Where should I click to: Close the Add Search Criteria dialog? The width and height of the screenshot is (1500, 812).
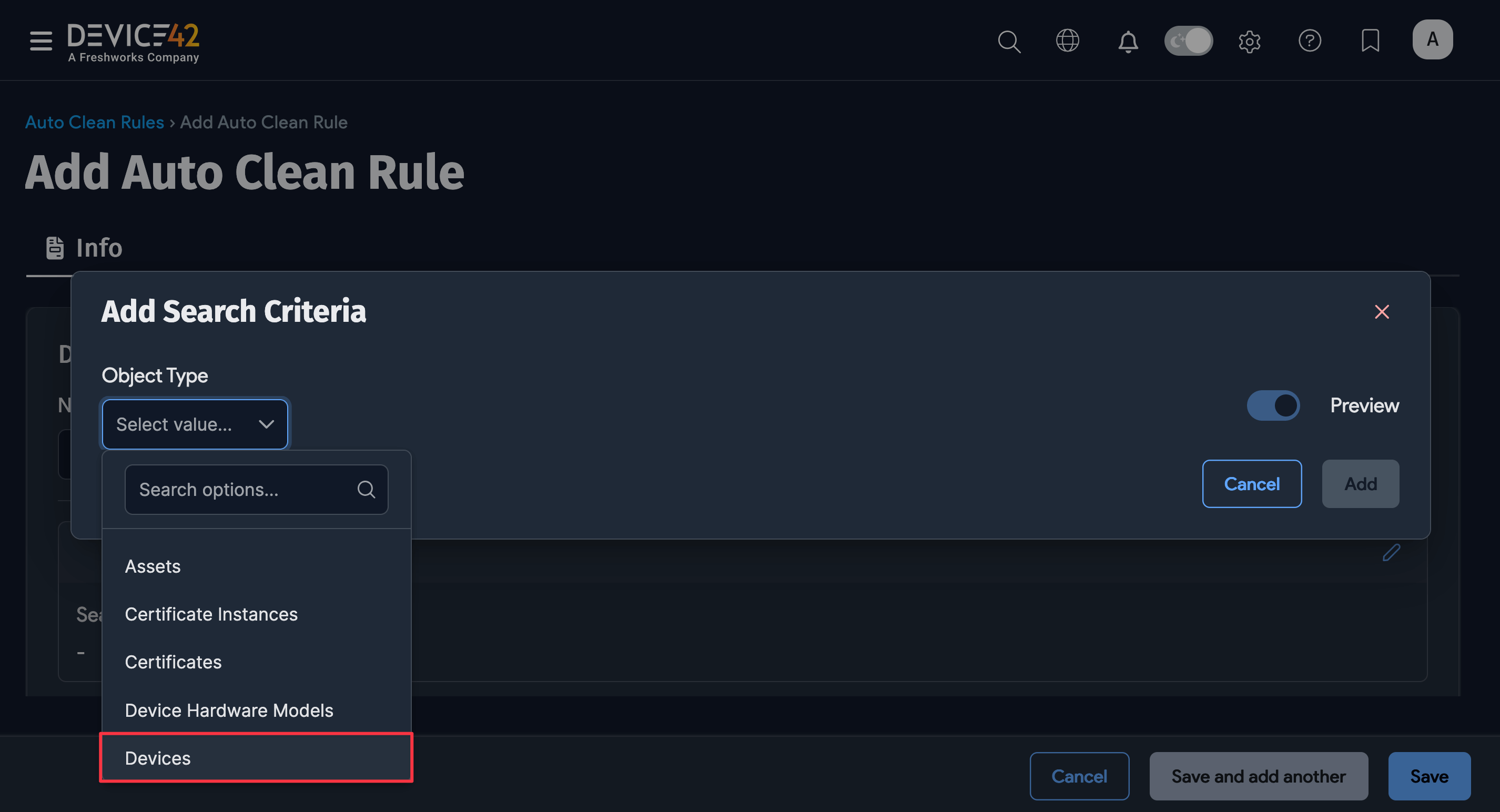pos(1383,312)
